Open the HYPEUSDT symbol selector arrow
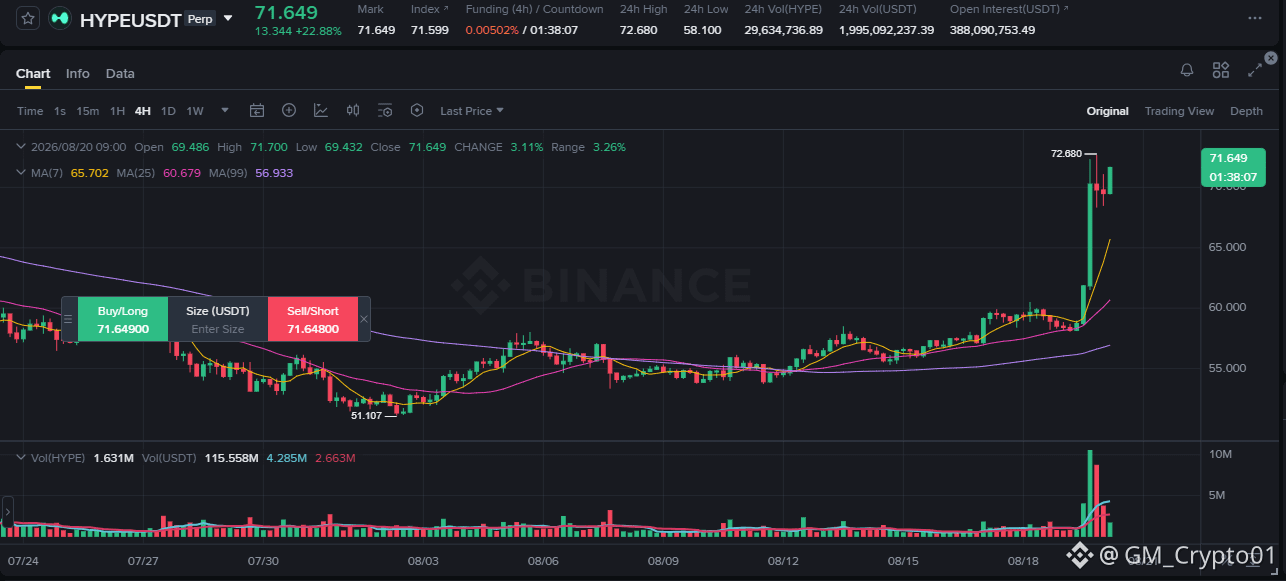Viewport: 1286px width, 581px height. pos(228,18)
